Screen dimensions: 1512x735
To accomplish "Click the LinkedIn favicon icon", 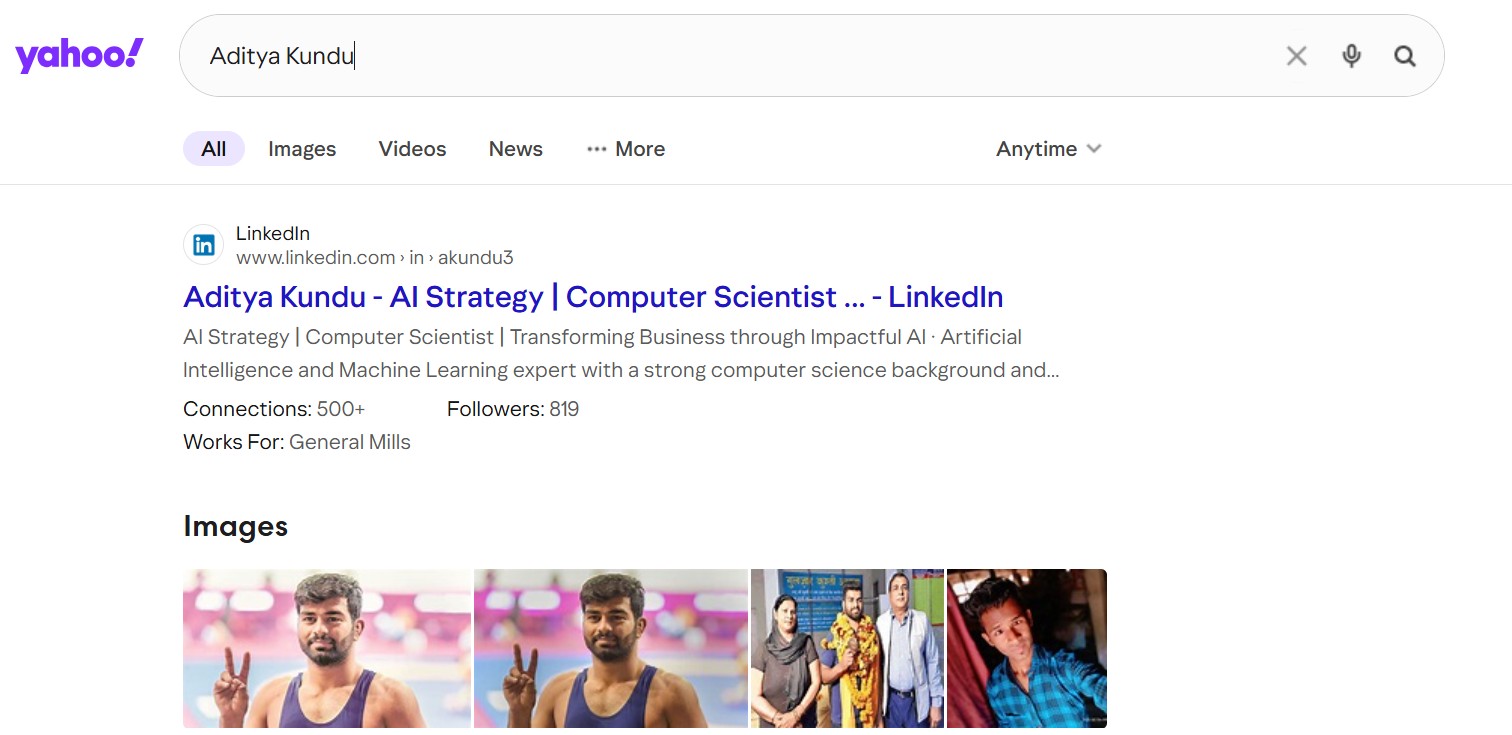I will coord(204,245).
